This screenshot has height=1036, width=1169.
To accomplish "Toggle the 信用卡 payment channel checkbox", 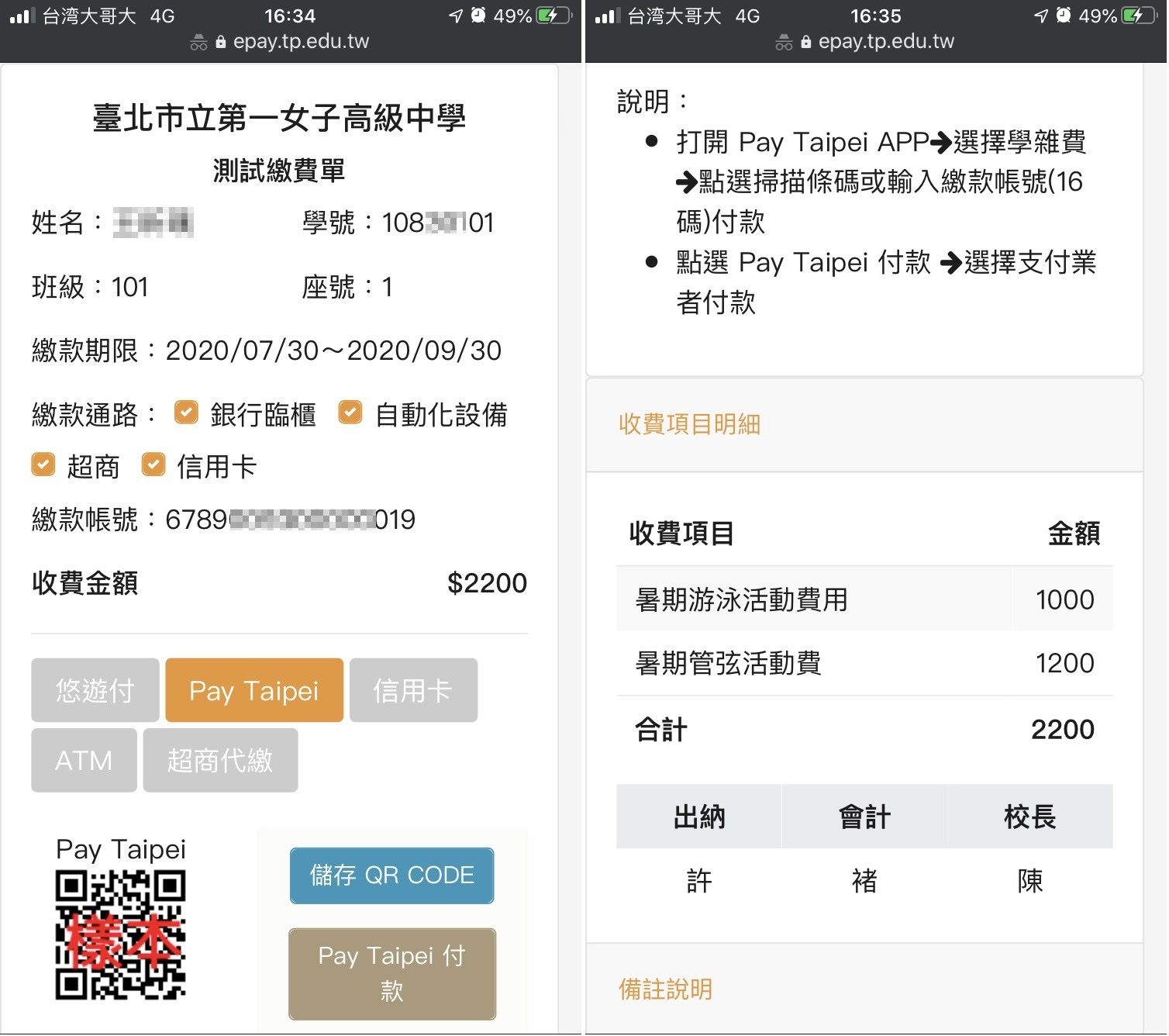I will (x=153, y=464).
